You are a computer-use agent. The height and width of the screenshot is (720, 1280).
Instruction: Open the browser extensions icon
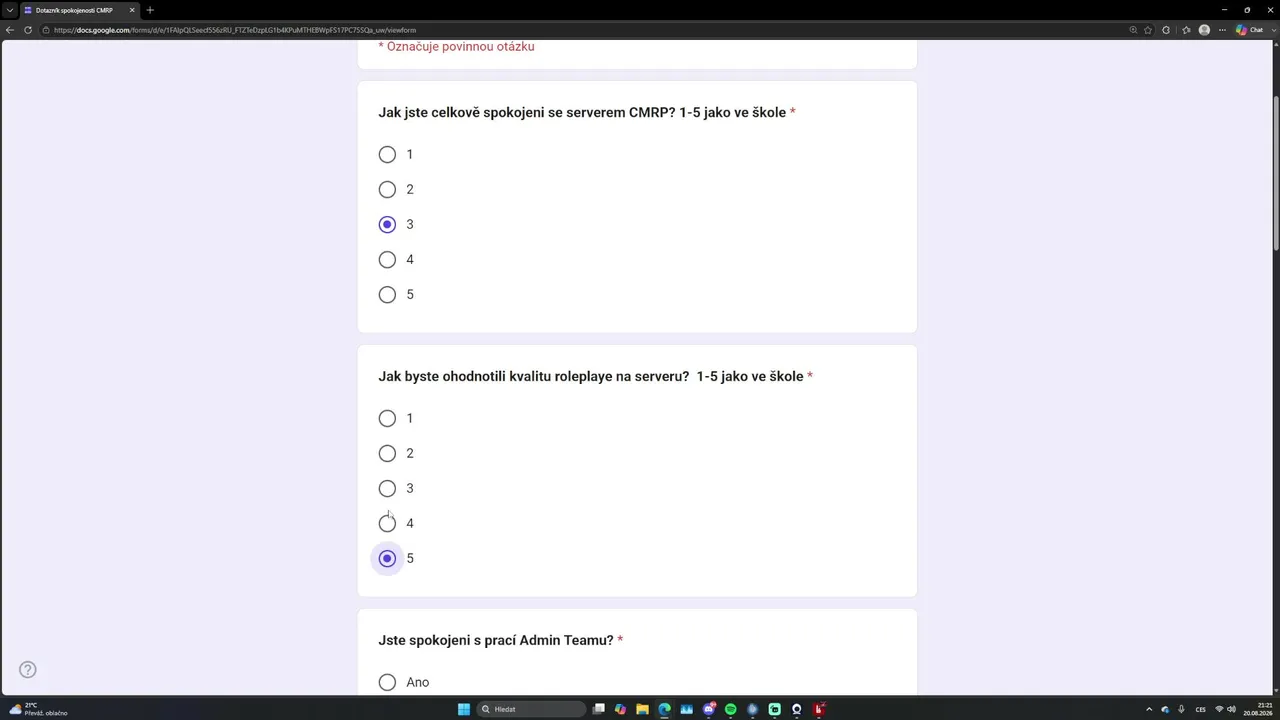1166,30
